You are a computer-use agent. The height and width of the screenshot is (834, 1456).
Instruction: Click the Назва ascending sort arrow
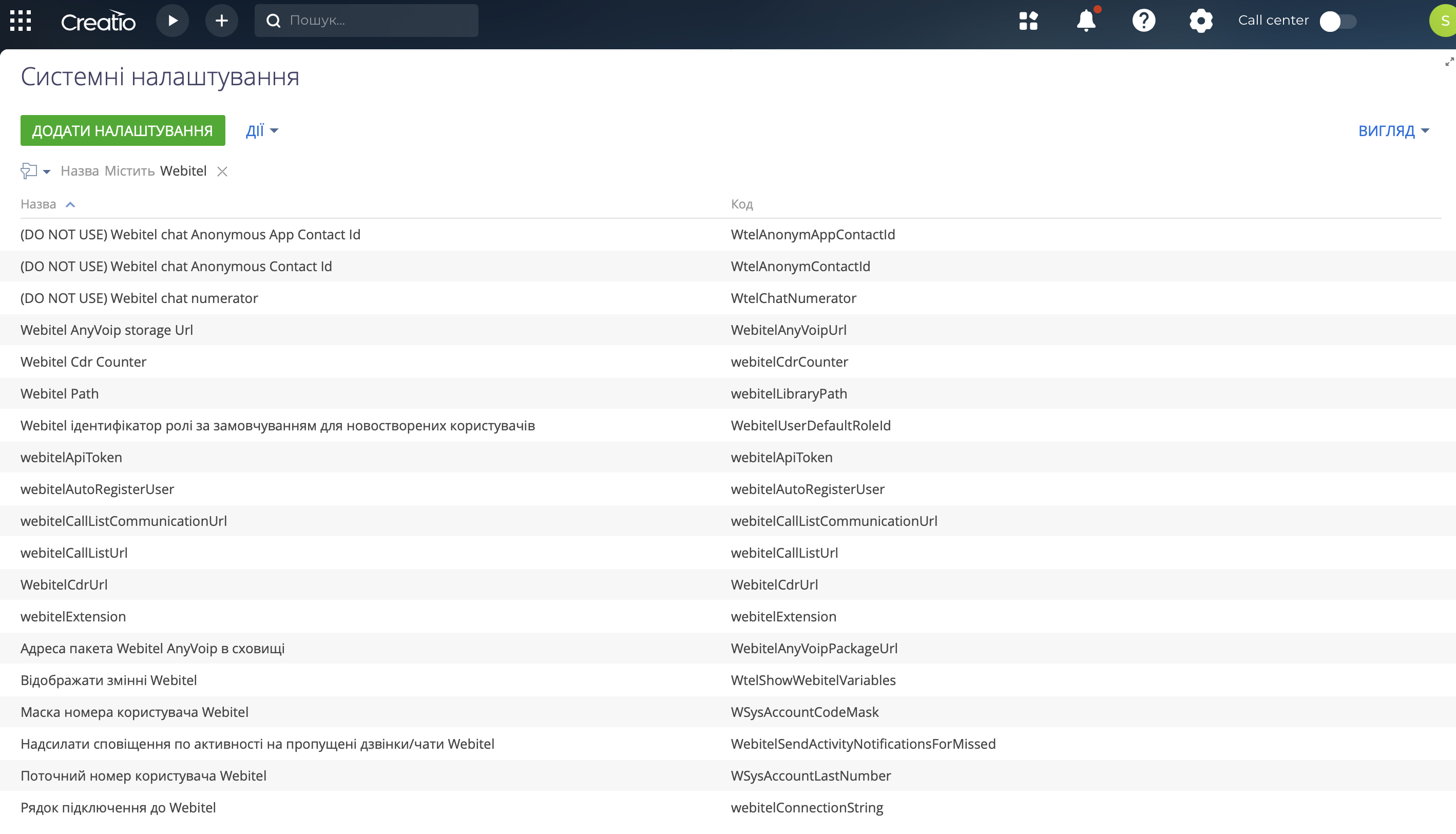tap(70, 204)
